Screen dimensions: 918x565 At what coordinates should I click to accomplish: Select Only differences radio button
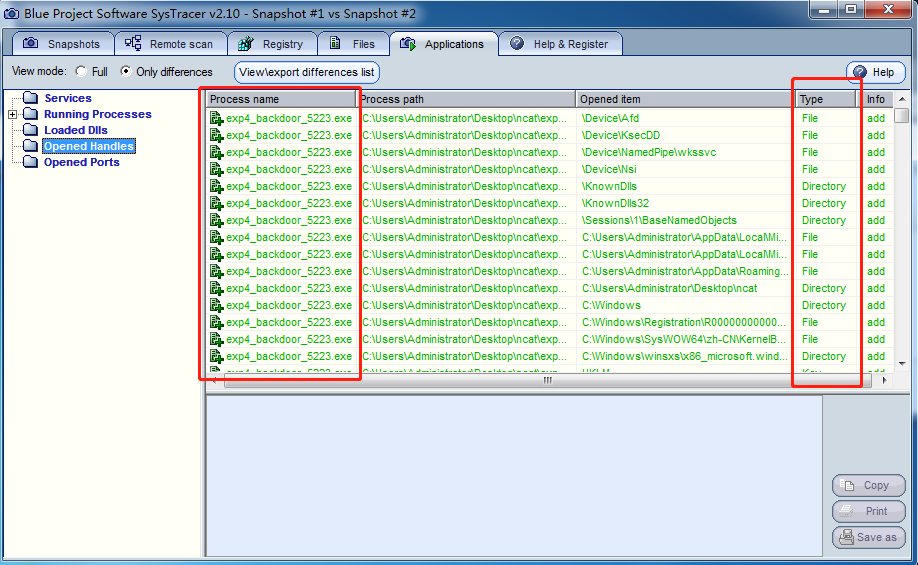click(x=125, y=71)
